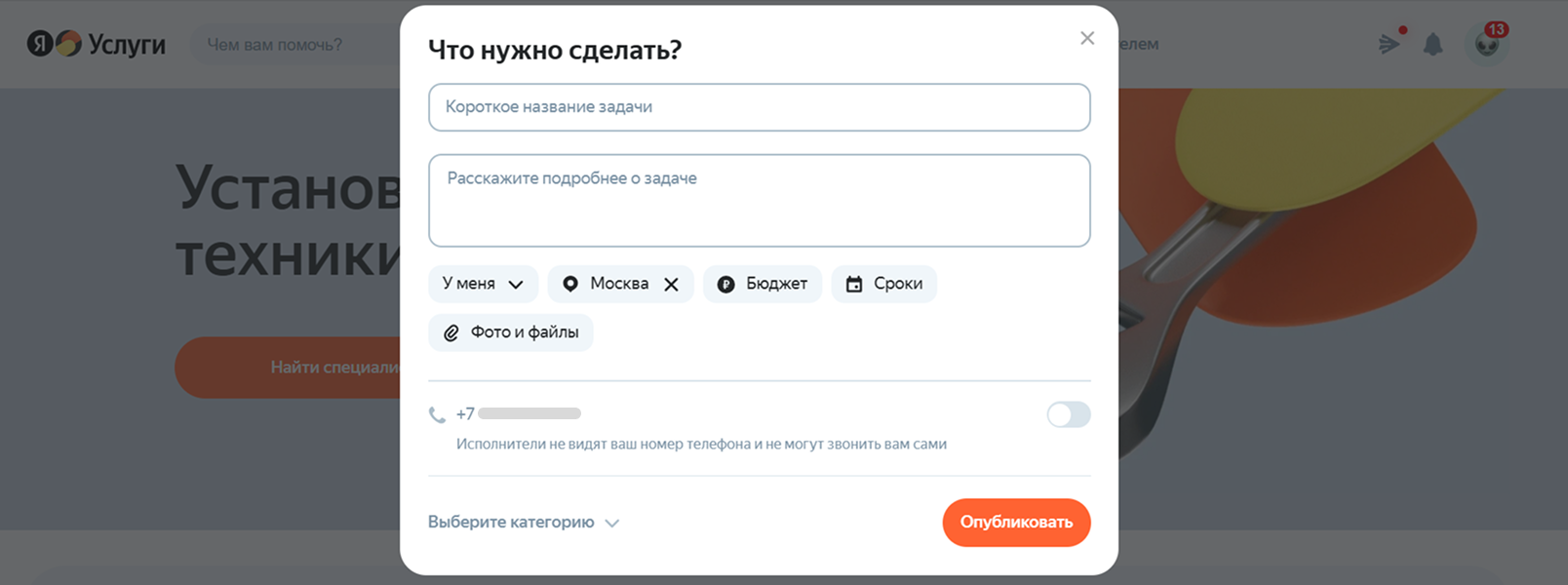The width and height of the screenshot is (1568, 585).
Task: Open the notifications bell icon
Action: 1432,44
